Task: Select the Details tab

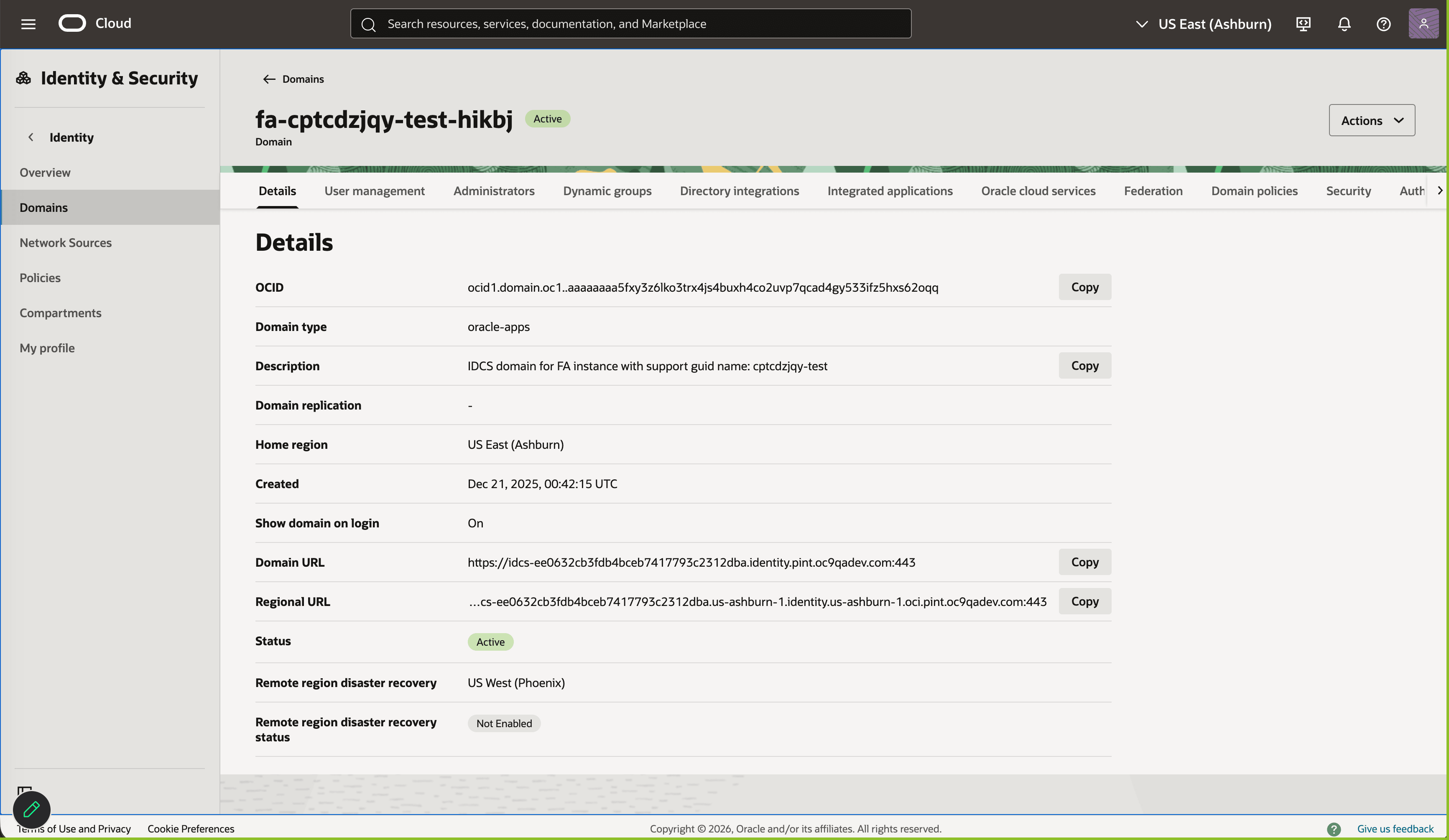Action: (277, 191)
